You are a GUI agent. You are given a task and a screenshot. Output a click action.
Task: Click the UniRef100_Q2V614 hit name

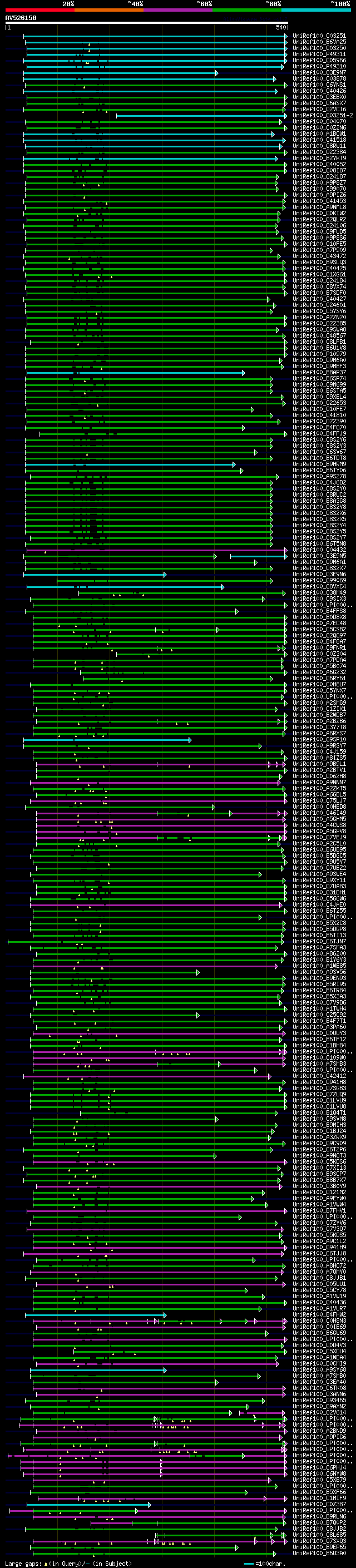319,1412
